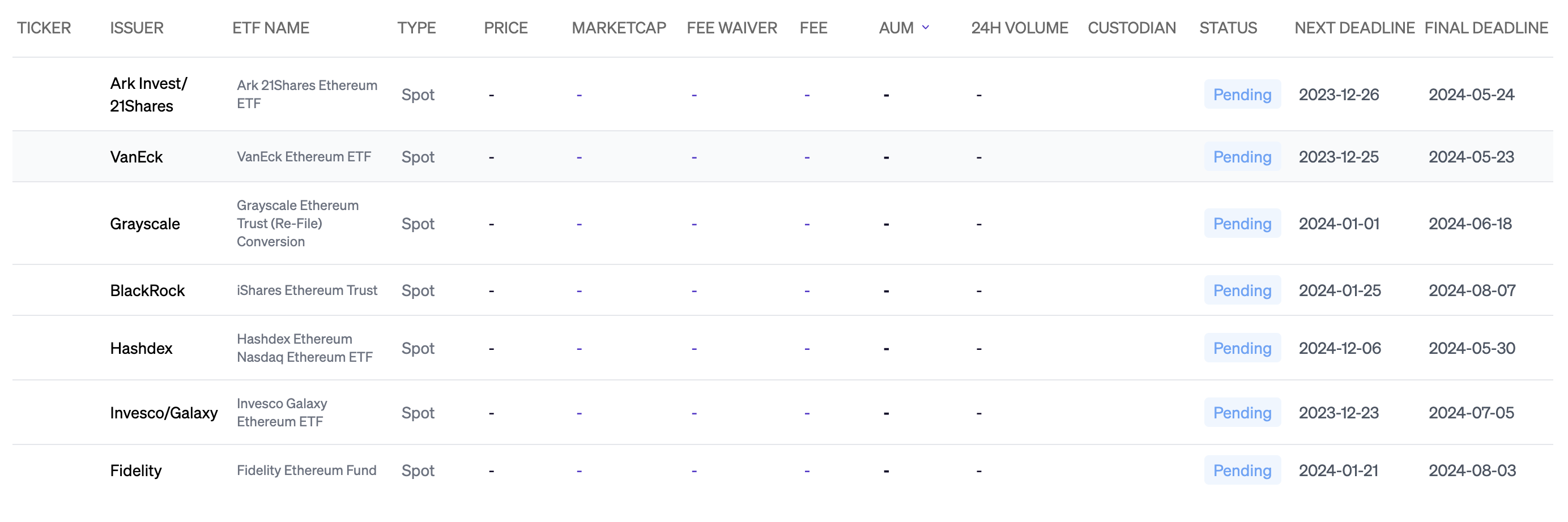This screenshot has width=1568, height=522.
Task: Open the Ark 21Shares Ethereum ETF link
Action: (x=307, y=95)
